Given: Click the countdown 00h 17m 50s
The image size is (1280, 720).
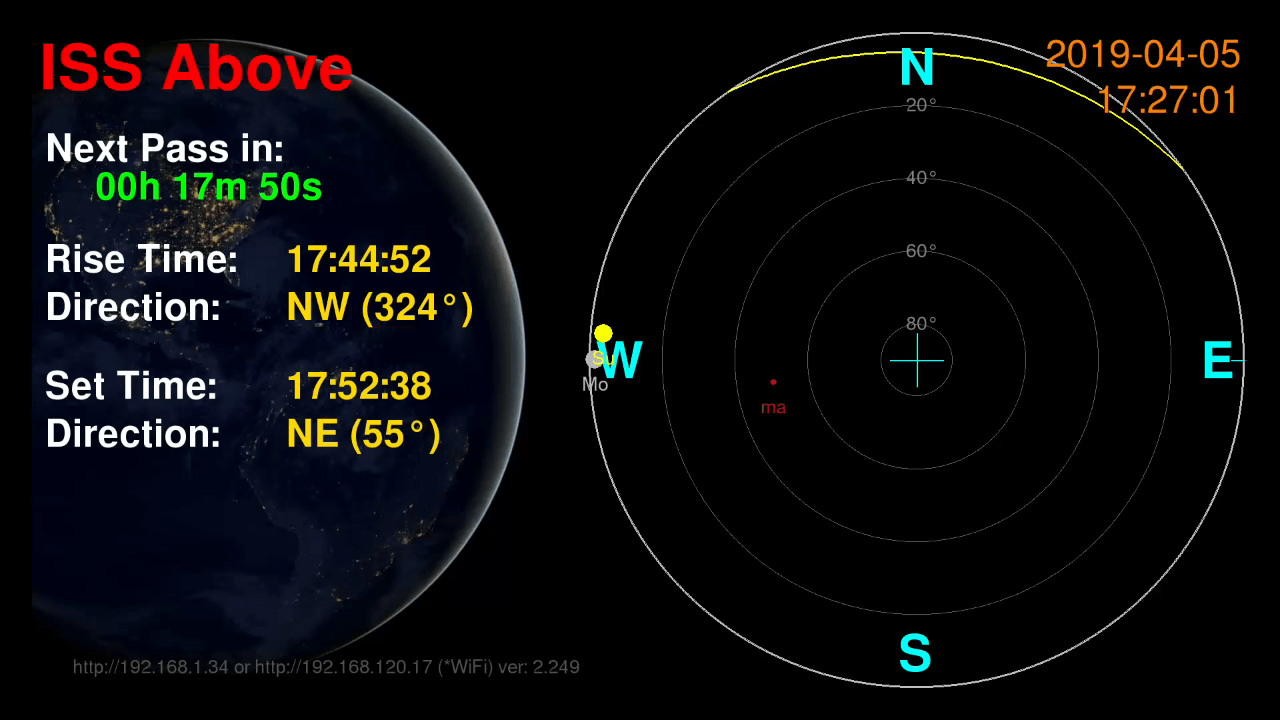Looking at the screenshot, I should coord(209,187).
